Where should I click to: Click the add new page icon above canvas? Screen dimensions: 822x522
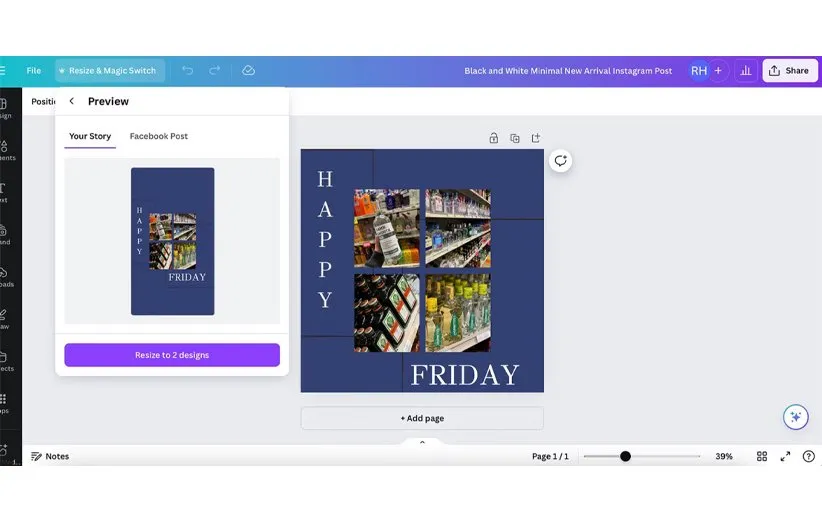(536, 138)
